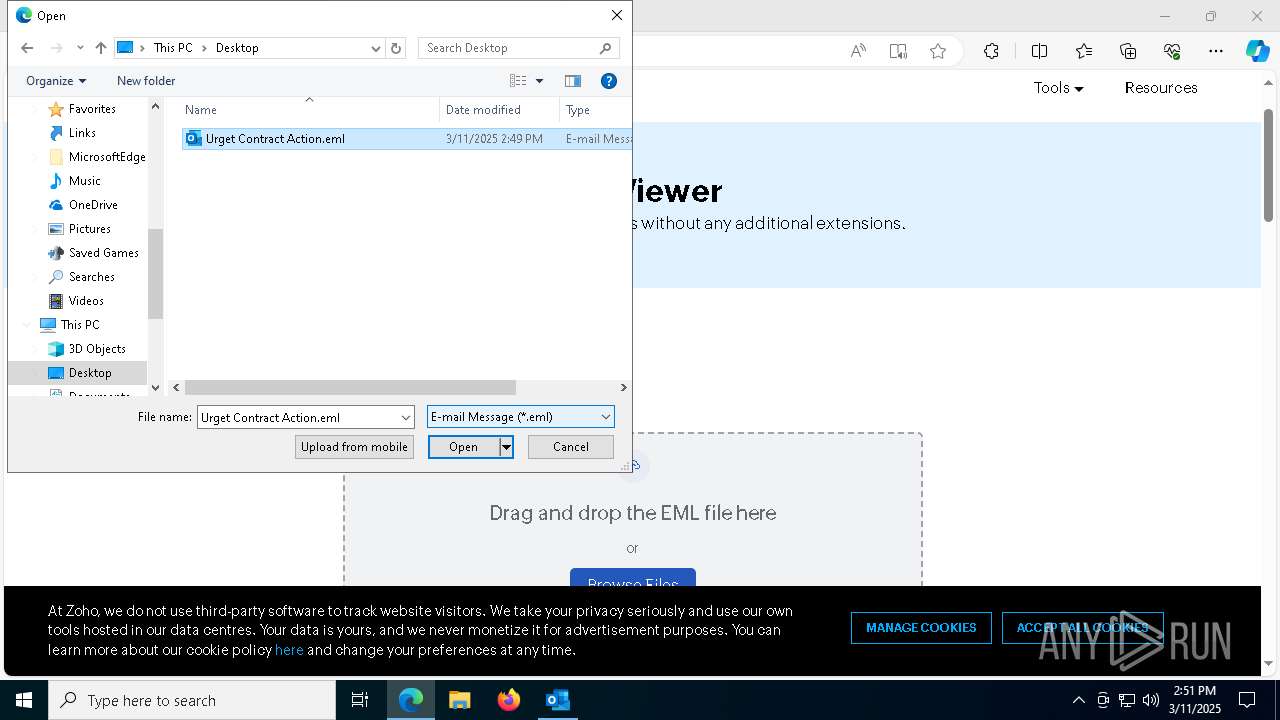Screen dimensions: 1280x720
Task: Open Edge Settings and more menu
Action: point(1216,51)
